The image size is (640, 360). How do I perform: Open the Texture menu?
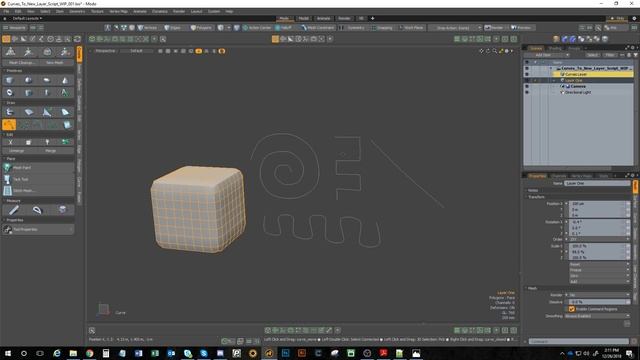97,11
